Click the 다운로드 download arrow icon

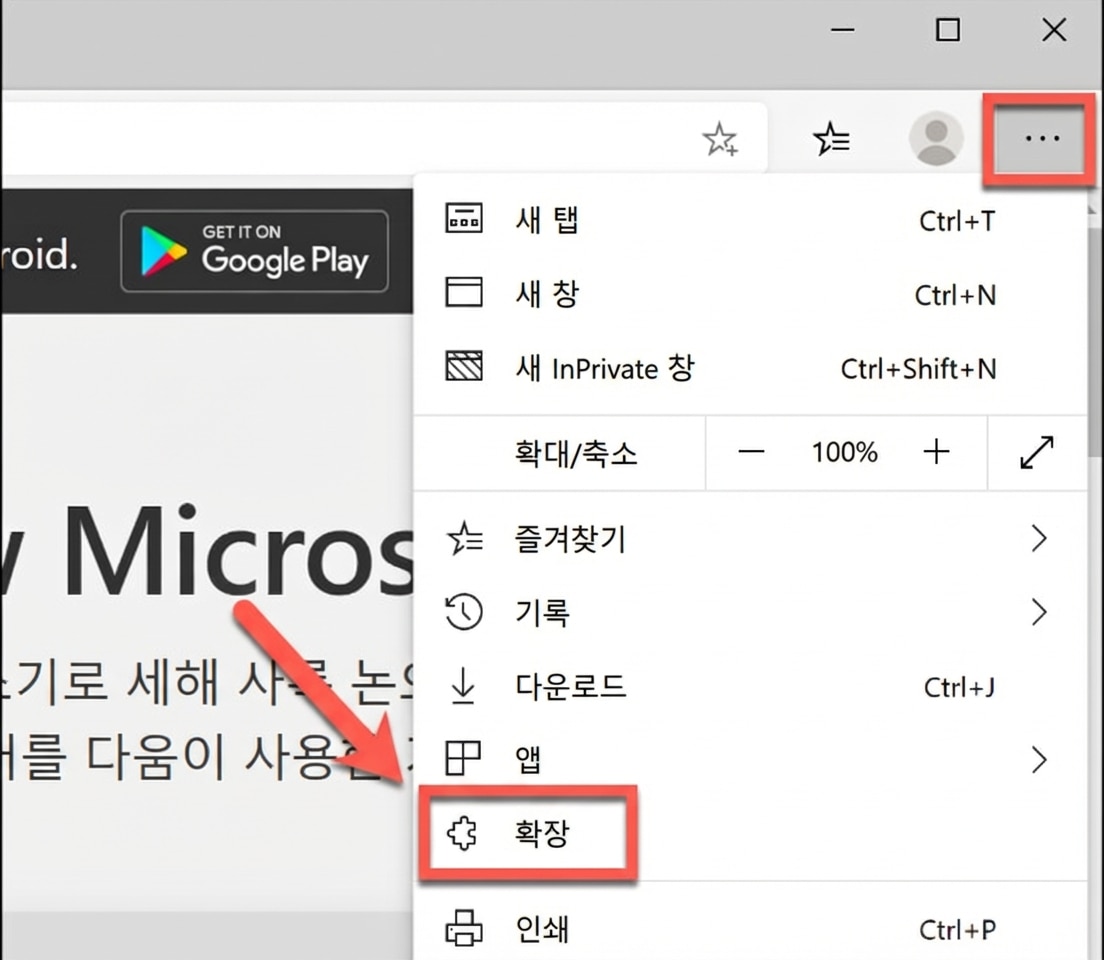(x=463, y=687)
